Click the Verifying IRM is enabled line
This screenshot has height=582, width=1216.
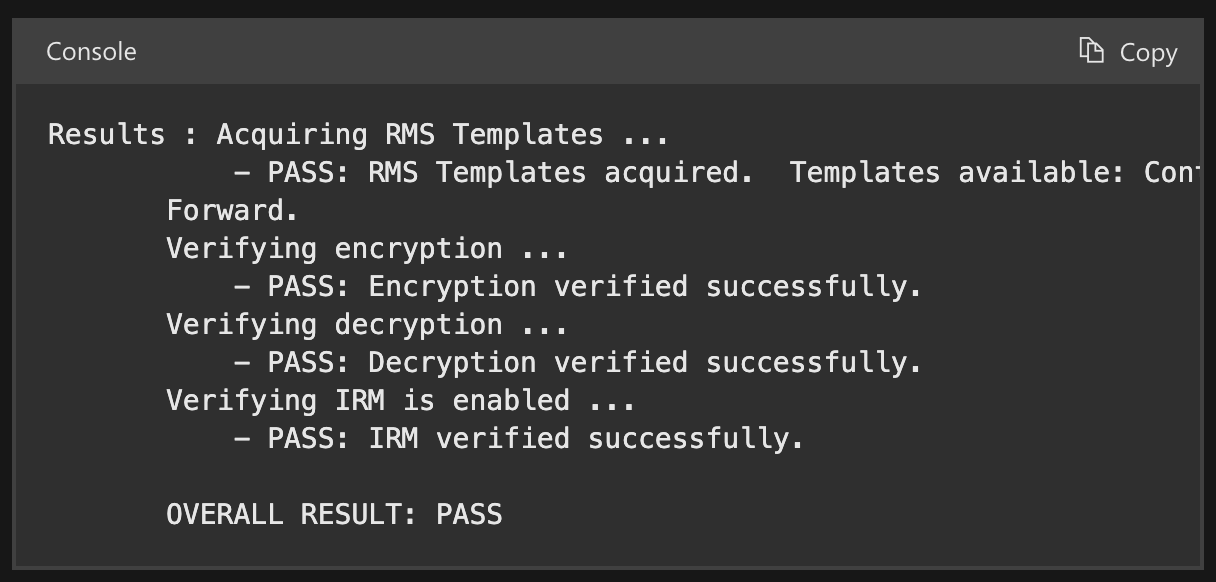(x=400, y=400)
